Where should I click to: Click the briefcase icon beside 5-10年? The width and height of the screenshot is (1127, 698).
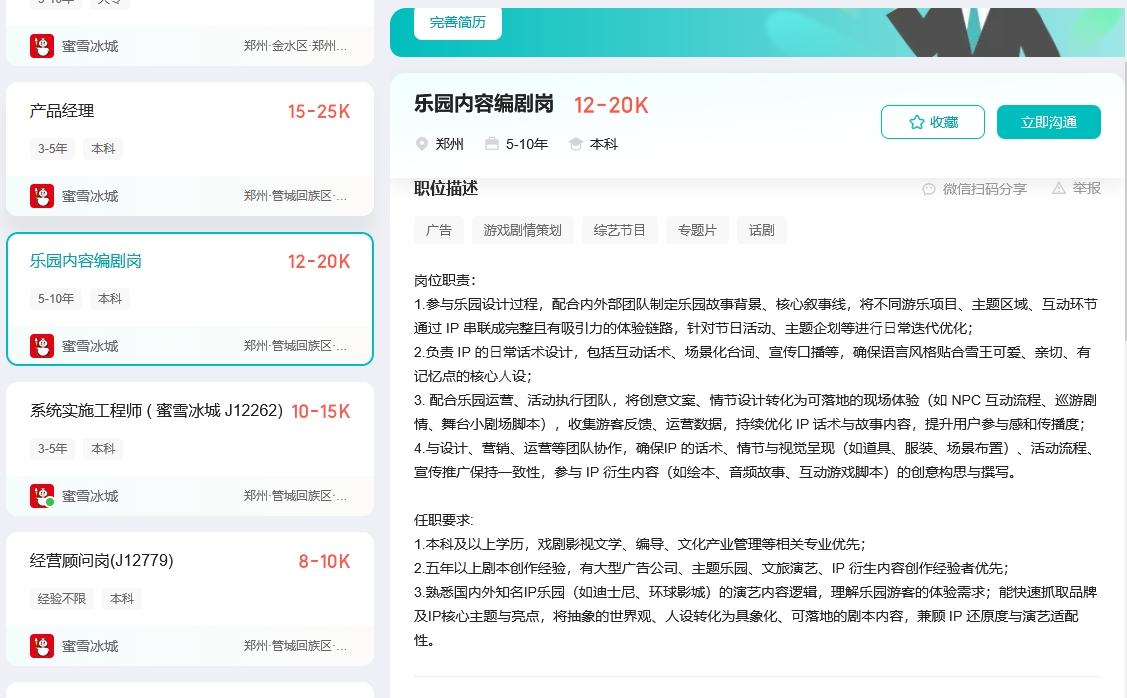(491, 144)
